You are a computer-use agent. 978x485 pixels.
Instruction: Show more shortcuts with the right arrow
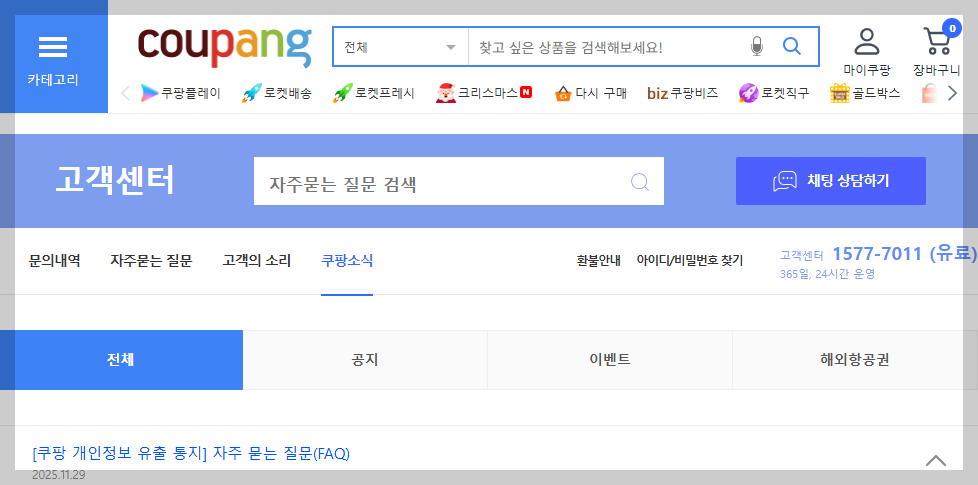(952, 94)
